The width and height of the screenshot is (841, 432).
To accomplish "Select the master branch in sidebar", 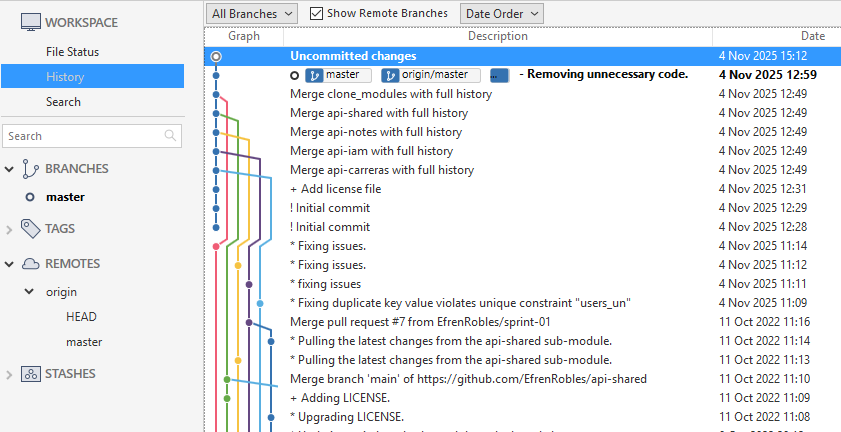I will click(x=65, y=197).
